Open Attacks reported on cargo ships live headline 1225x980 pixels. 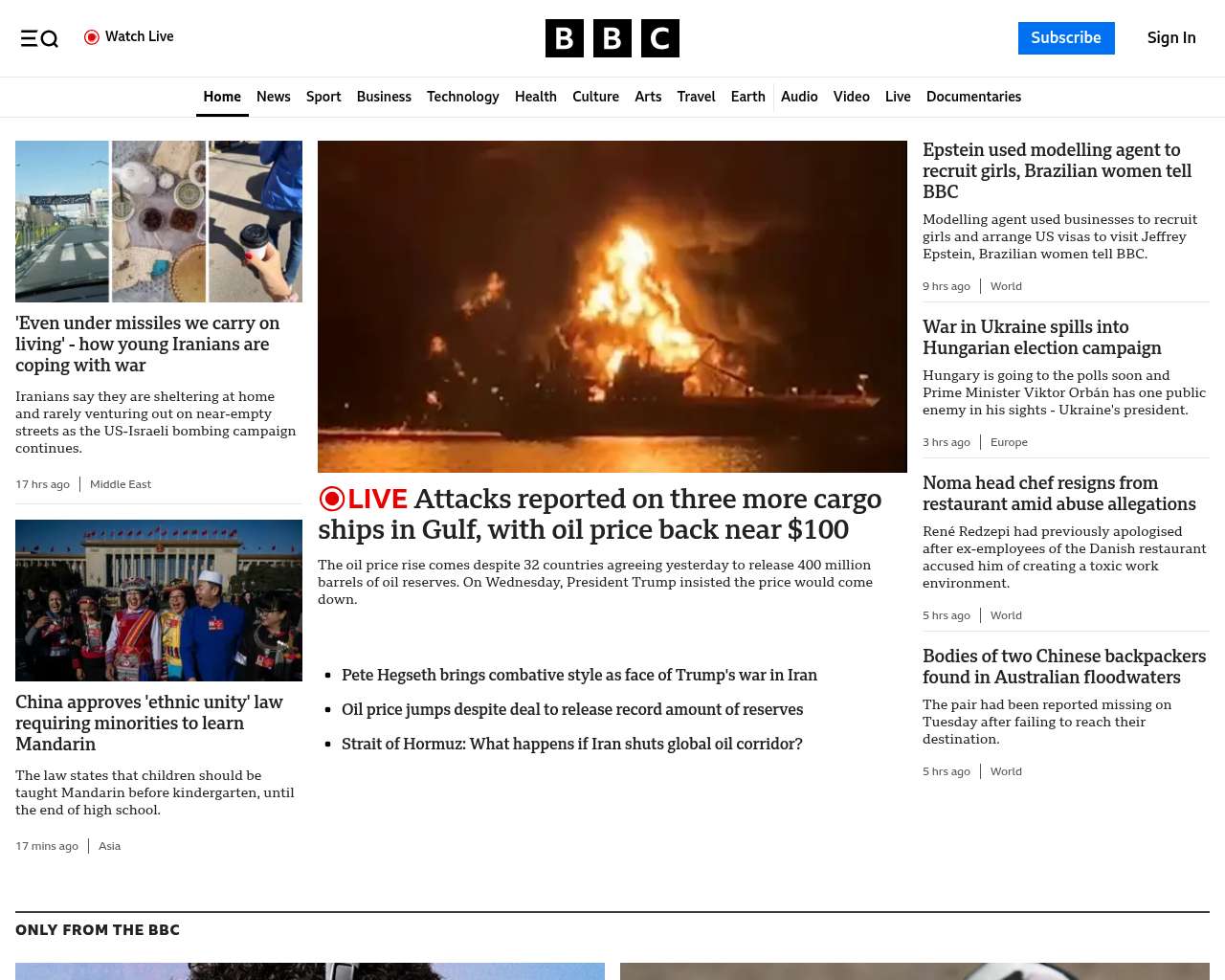coord(600,514)
